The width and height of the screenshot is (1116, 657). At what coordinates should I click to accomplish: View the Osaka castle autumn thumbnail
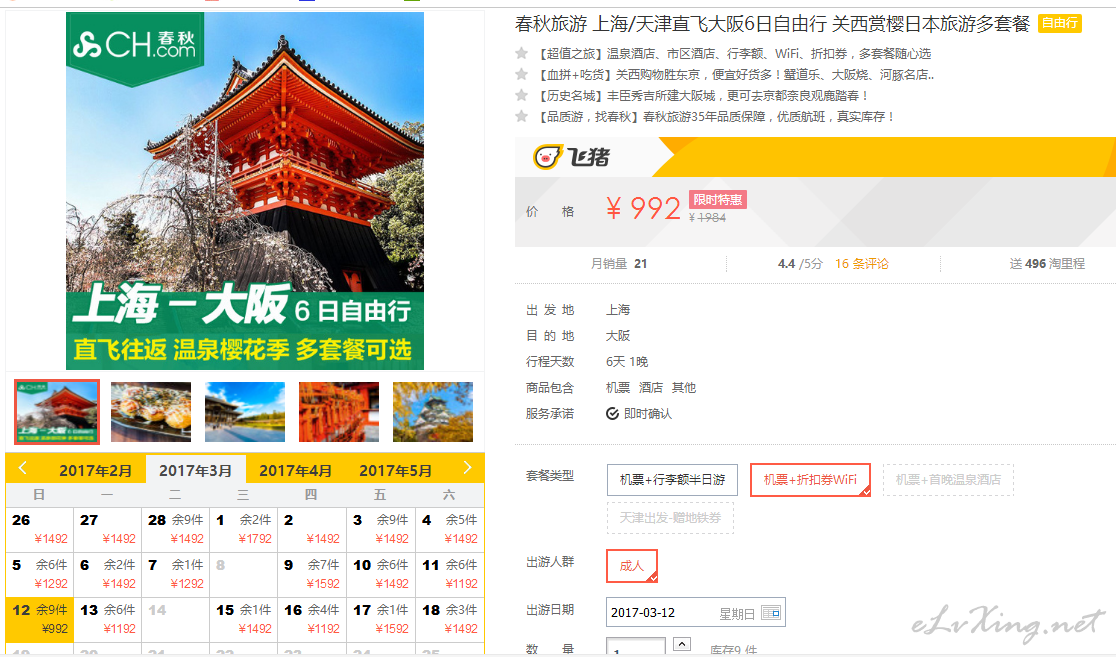(x=433, y=412)
